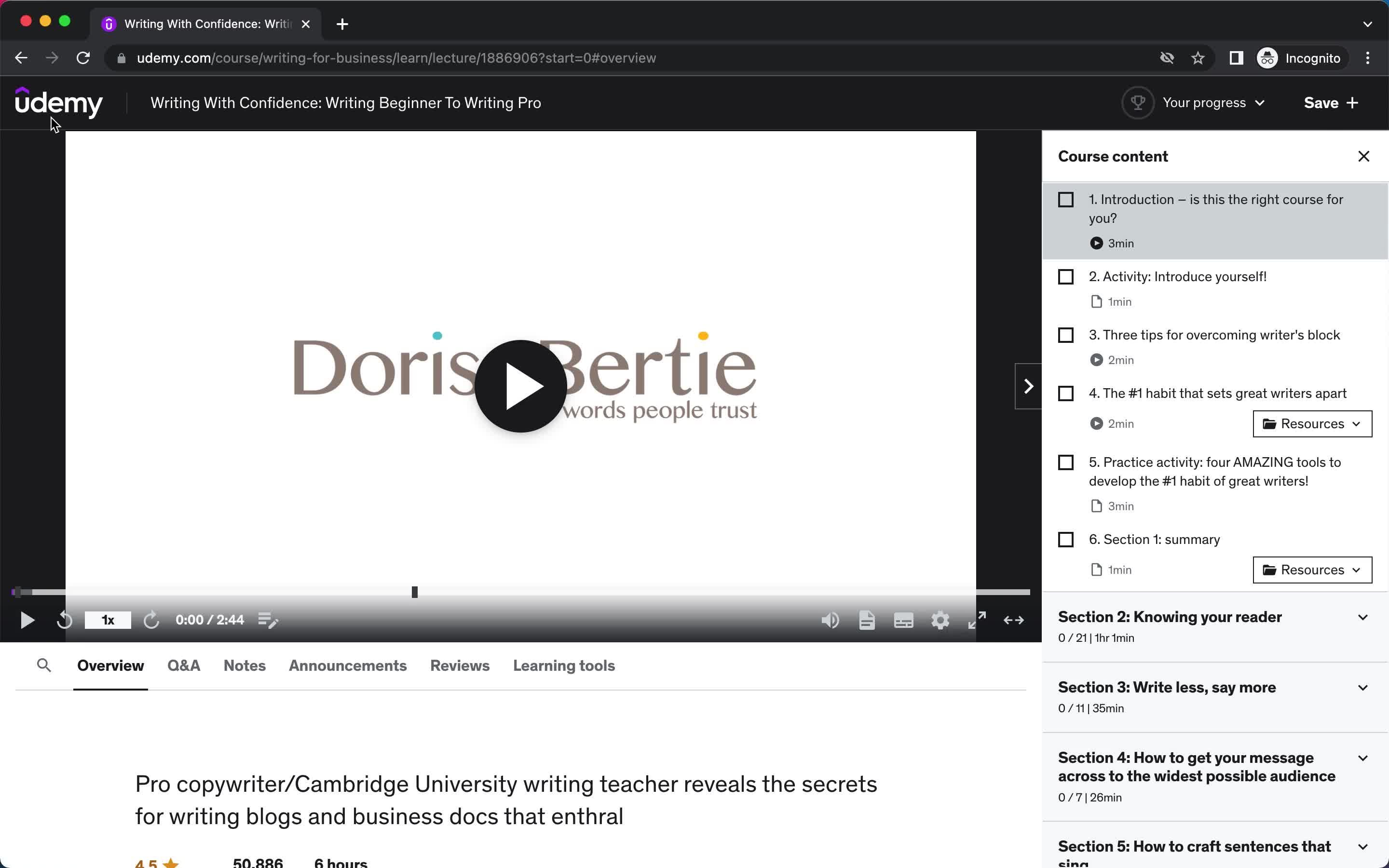Open the browser side panel icon
1389x868 pixels.
click(x=1236, y=58)
